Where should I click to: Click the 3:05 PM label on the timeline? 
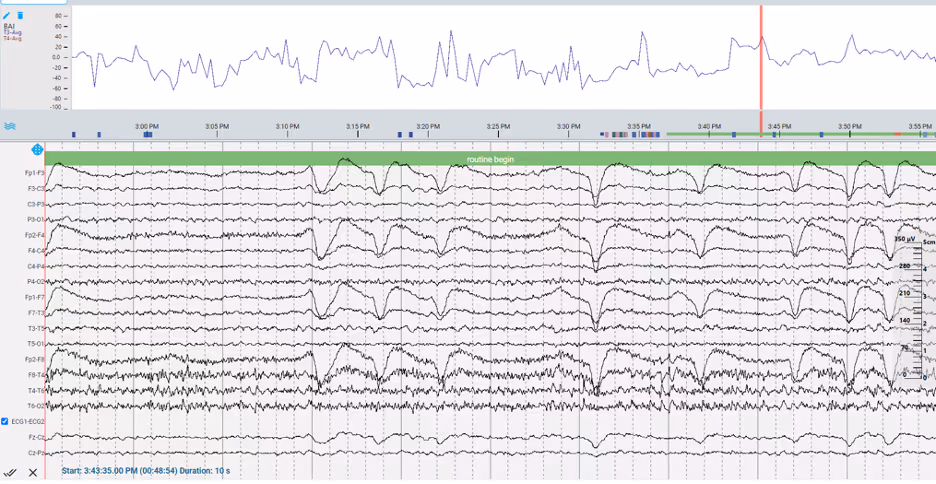tap(217, 127)
